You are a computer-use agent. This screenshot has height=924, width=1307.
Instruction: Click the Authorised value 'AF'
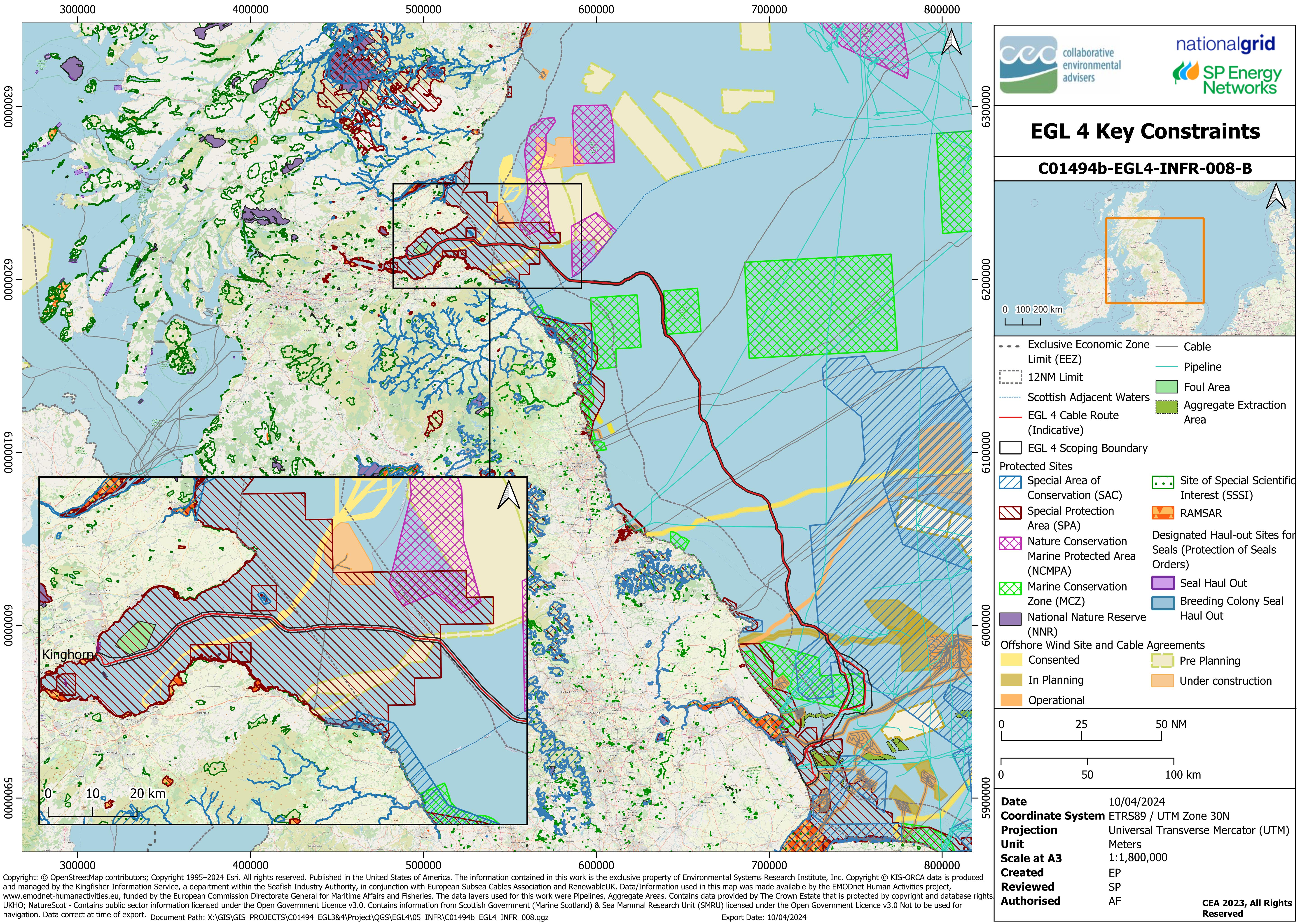click(1114, 901)
